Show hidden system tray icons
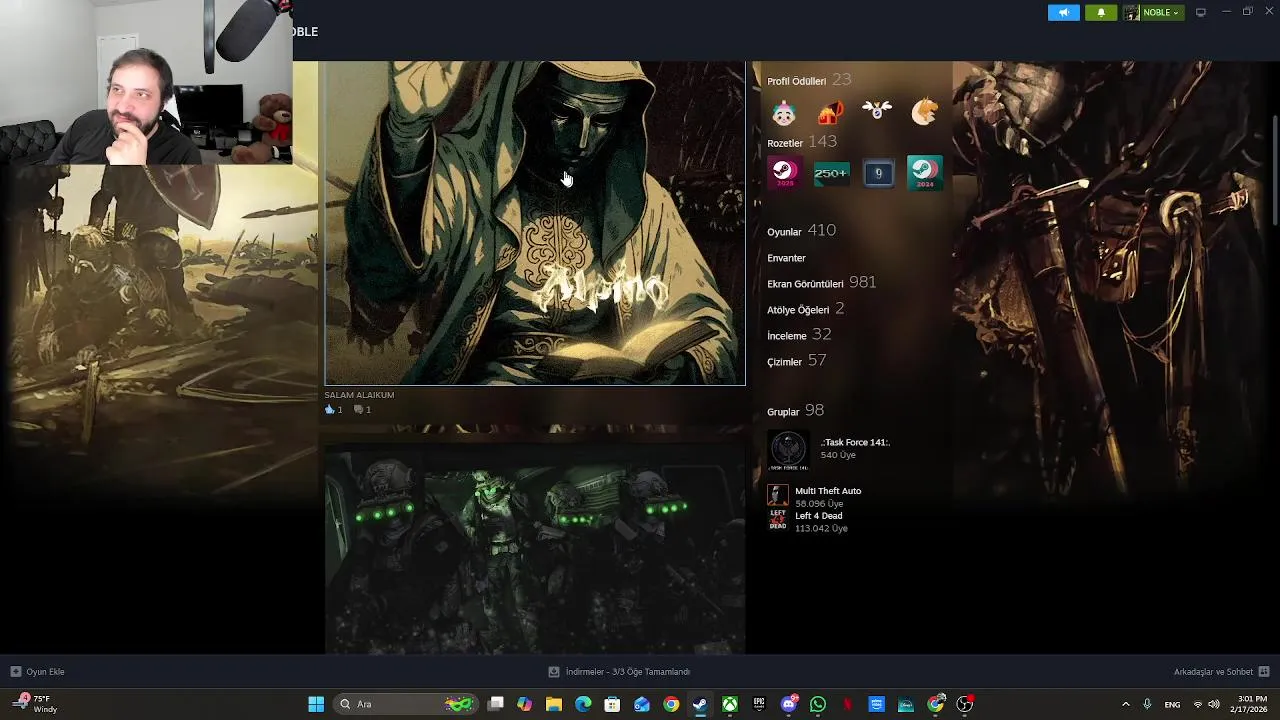This screenshot has width=1280, height=720. click(1125, 704)
